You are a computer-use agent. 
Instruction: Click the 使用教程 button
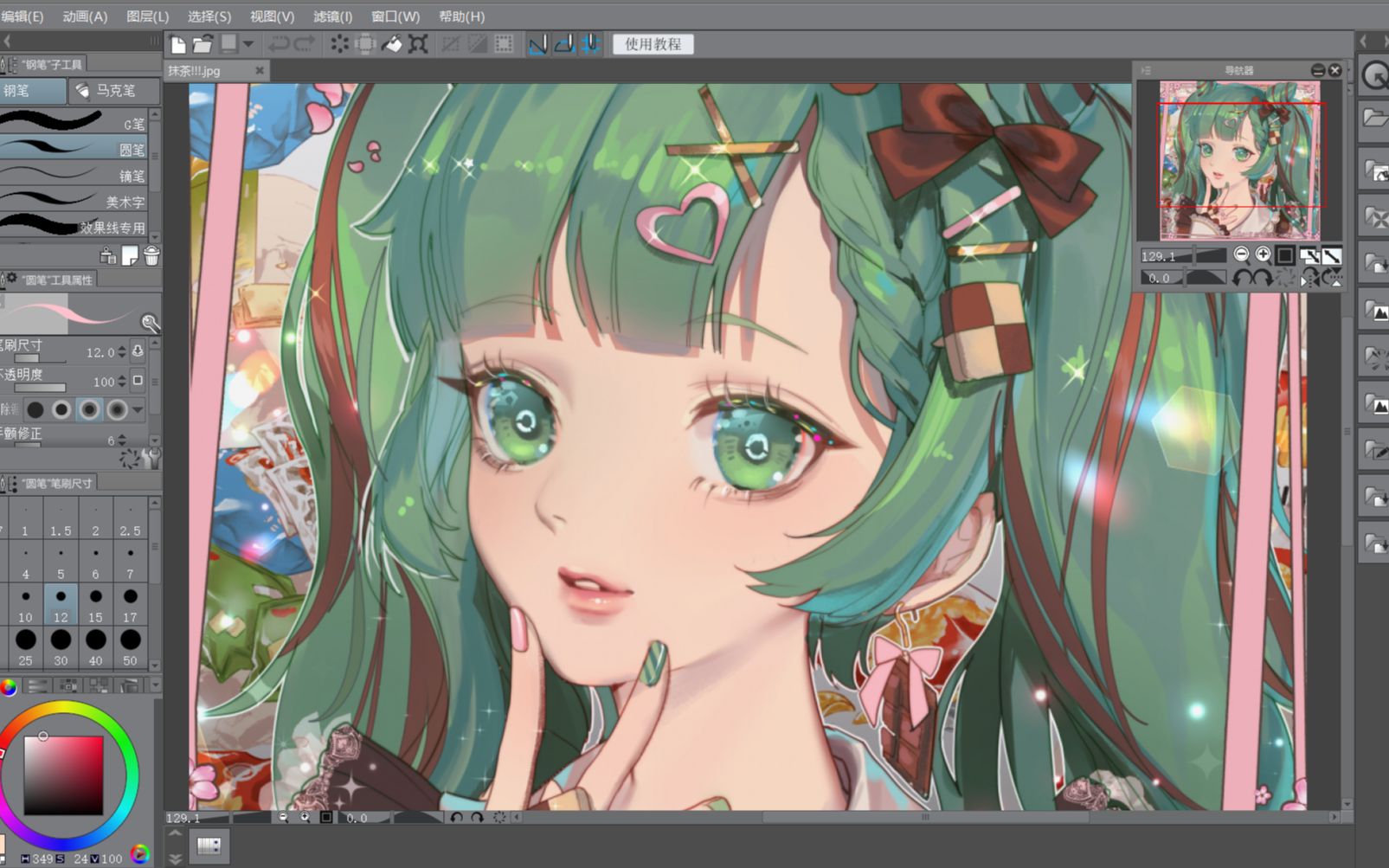pos(653,44)
